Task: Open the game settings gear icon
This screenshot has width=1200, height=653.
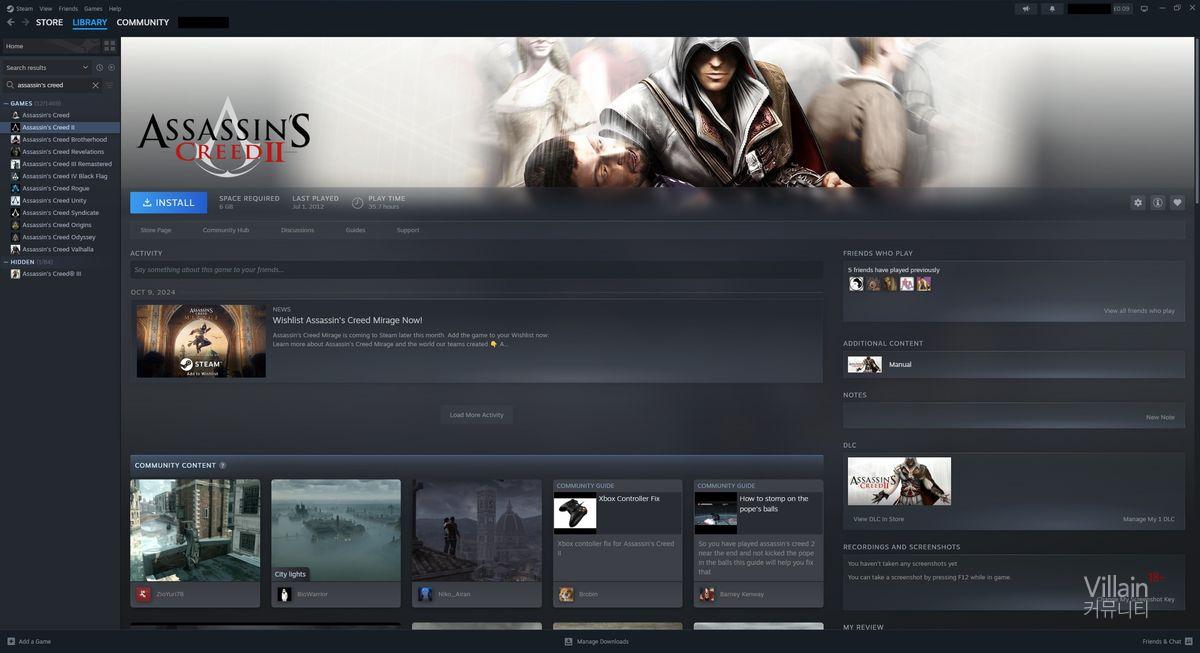Action: (x=1137, y=203)
